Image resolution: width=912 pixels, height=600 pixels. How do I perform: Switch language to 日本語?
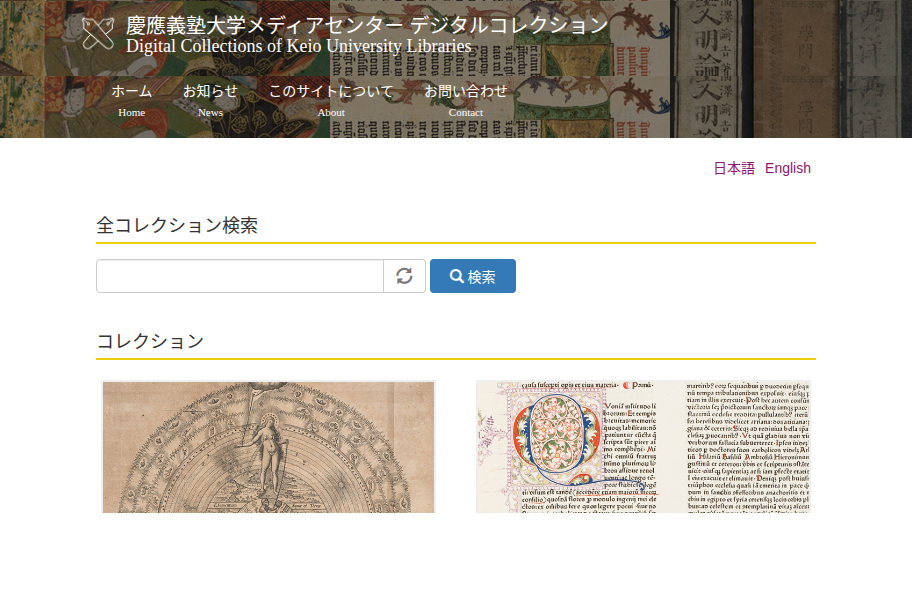[734, 168]
